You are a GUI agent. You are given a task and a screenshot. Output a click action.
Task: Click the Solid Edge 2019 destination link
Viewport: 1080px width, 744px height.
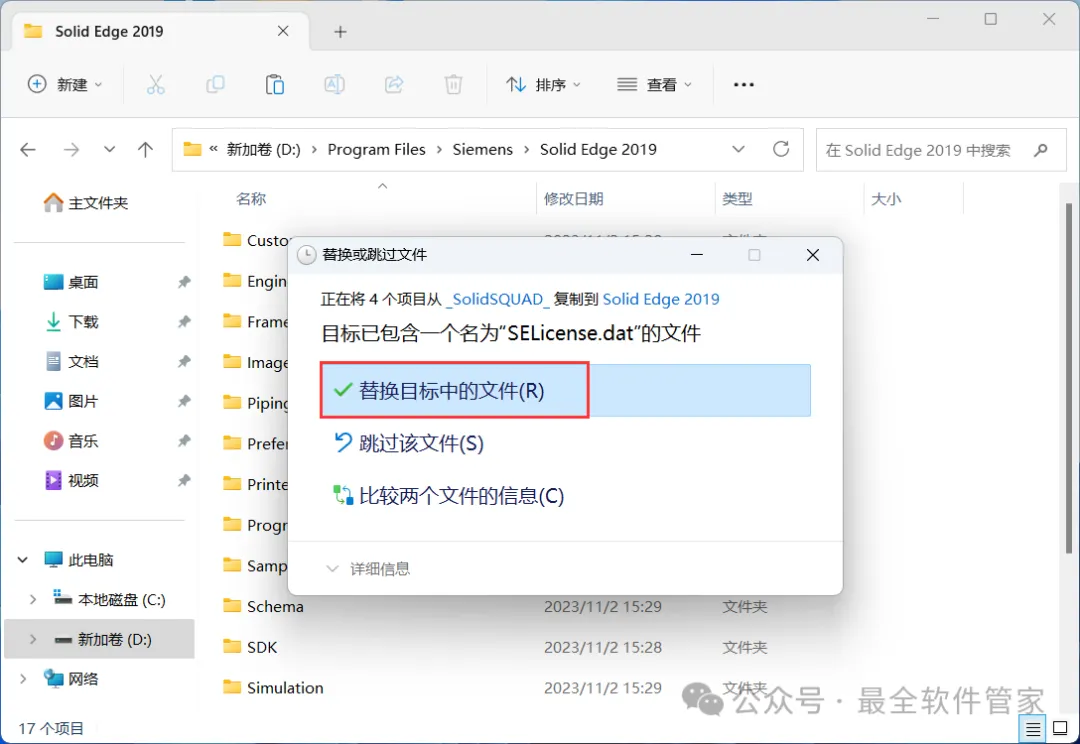click(x=661, y=299)
